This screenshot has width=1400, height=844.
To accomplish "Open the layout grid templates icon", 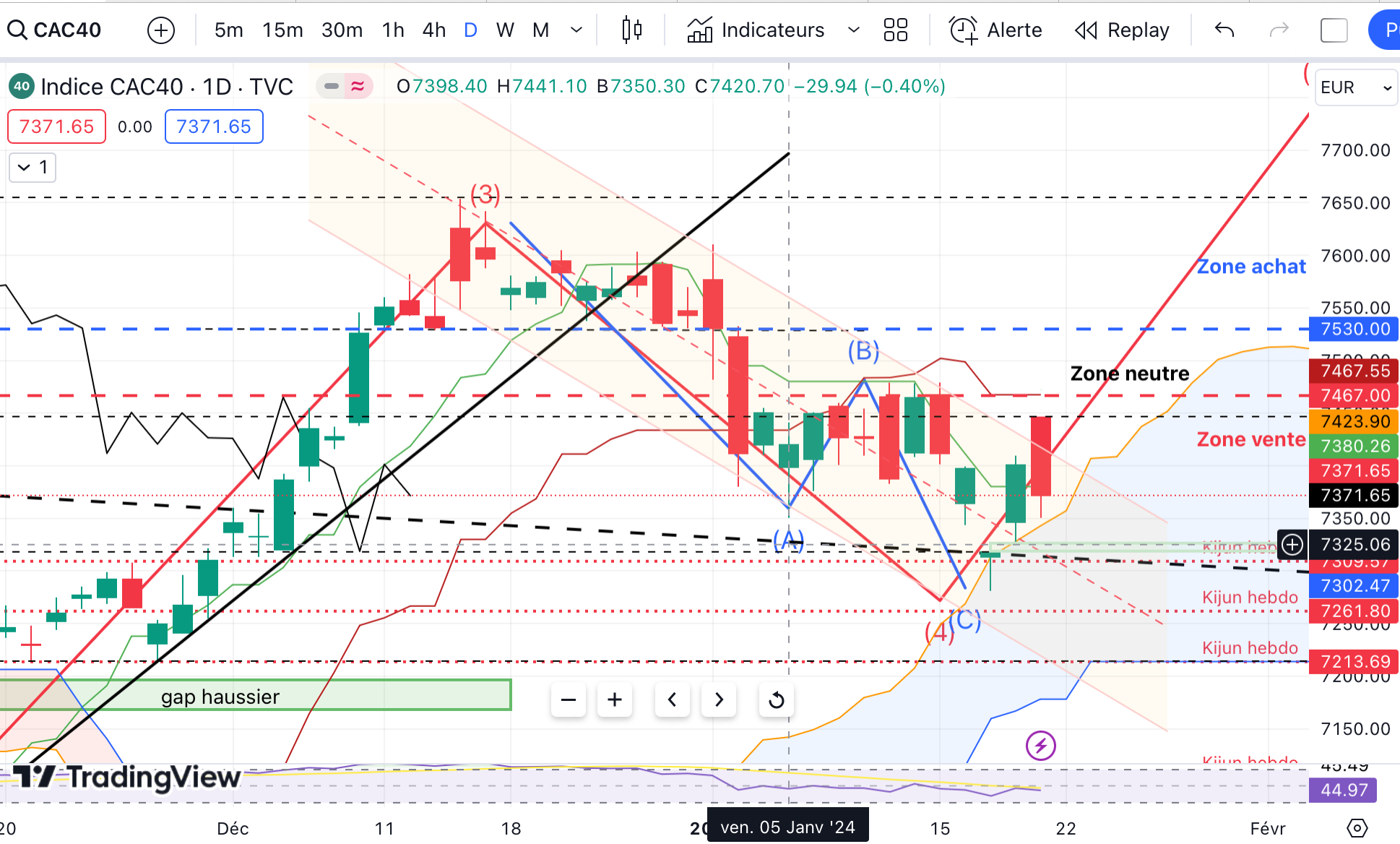I will pyautogui.click(x=895, y=30).
